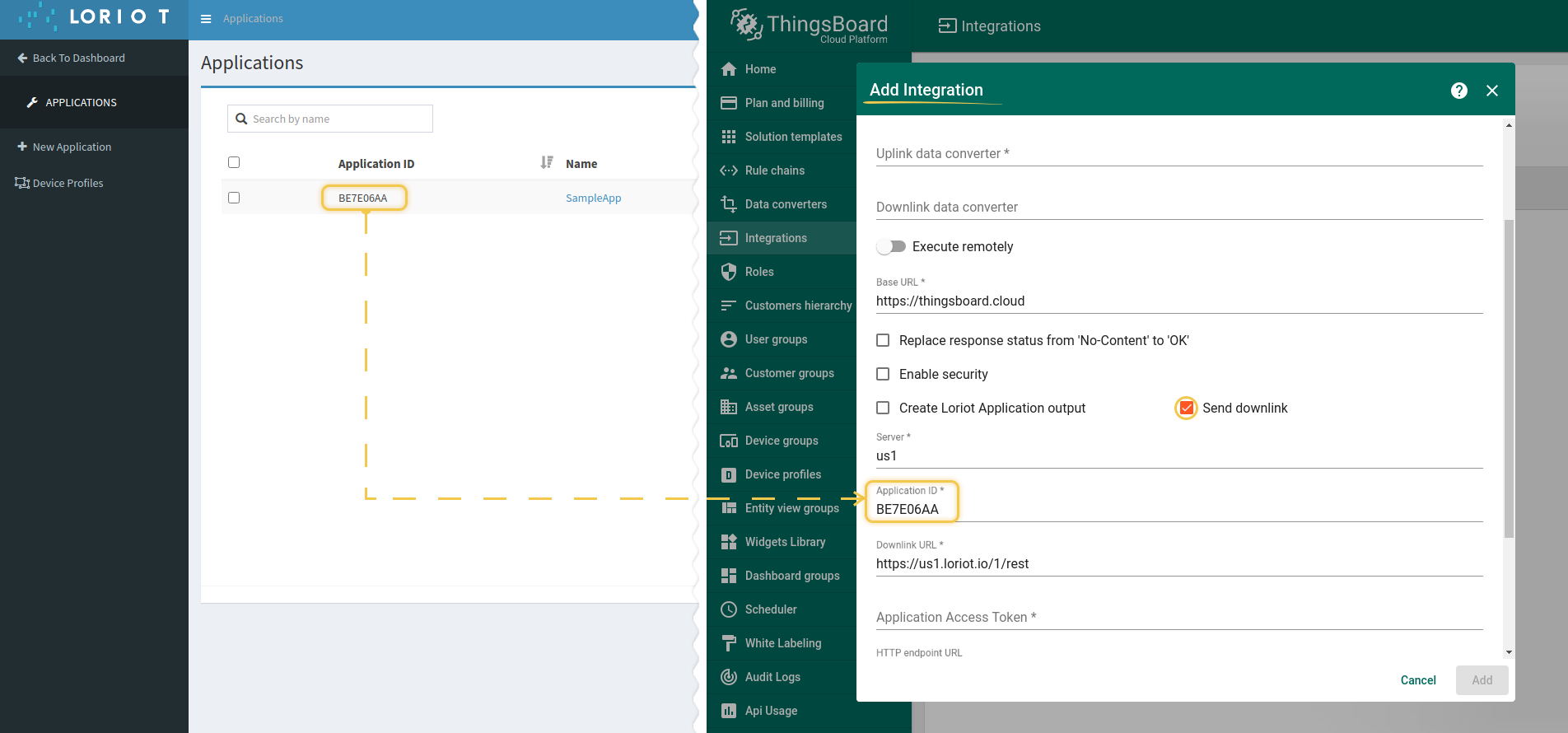
Task: Click the Solution templates grid icon
Action: tap(728, 137)
